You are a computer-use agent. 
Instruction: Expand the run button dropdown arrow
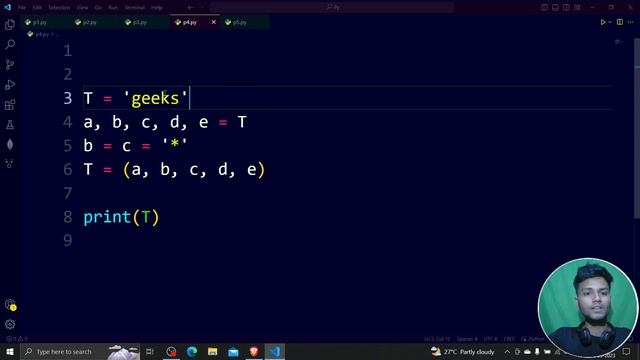(x=610, y=22)
